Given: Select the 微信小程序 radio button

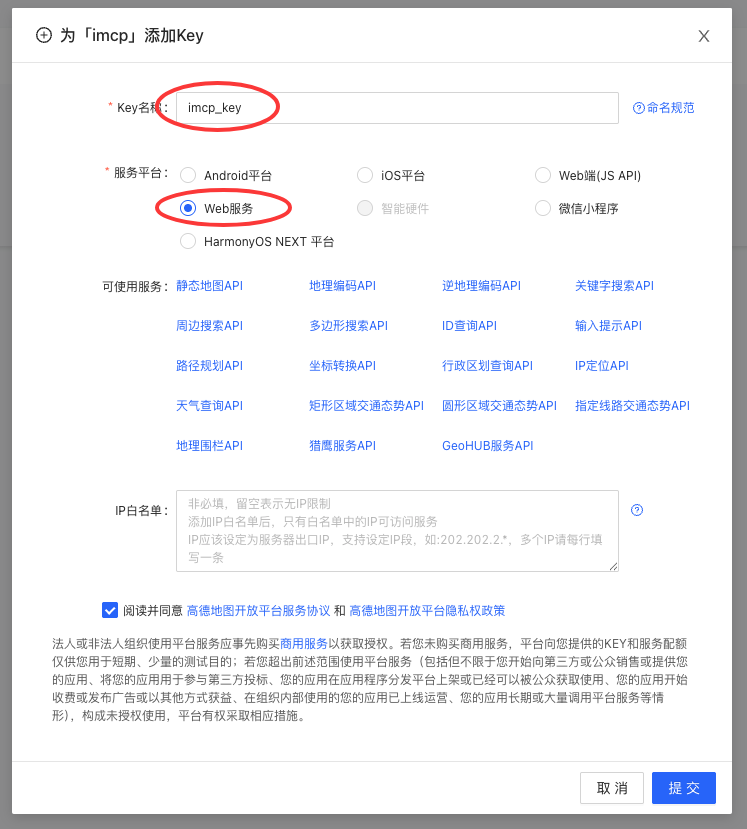Looking at the screenshot, I should tap(543, 208).
